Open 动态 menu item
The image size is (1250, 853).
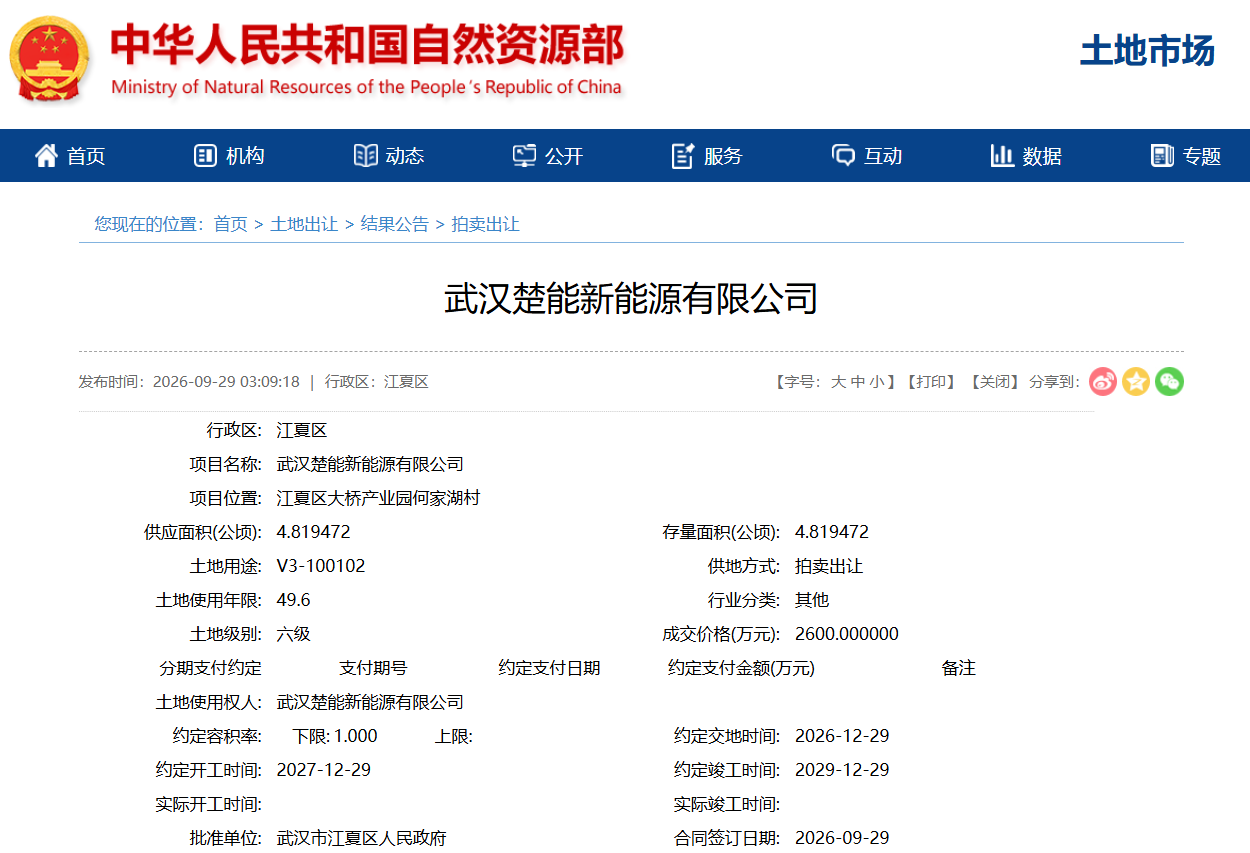405,156
